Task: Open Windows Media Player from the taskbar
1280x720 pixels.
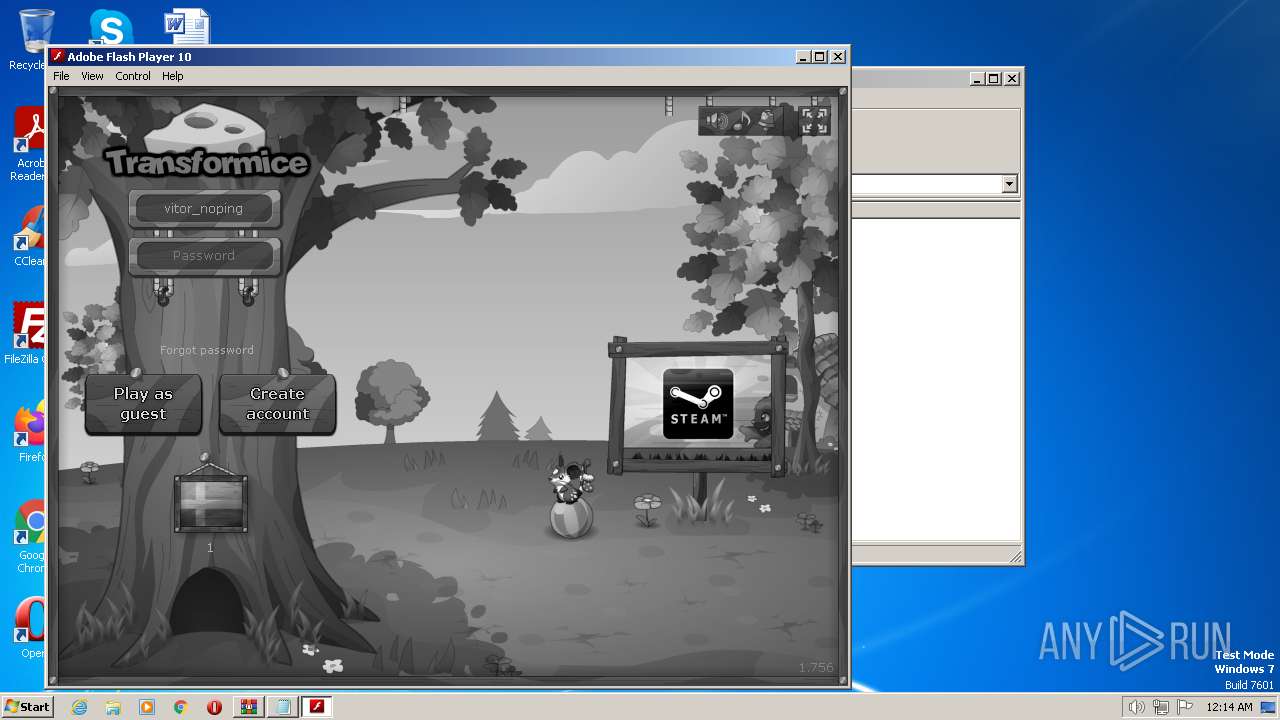Action: [x=147, y=707]
